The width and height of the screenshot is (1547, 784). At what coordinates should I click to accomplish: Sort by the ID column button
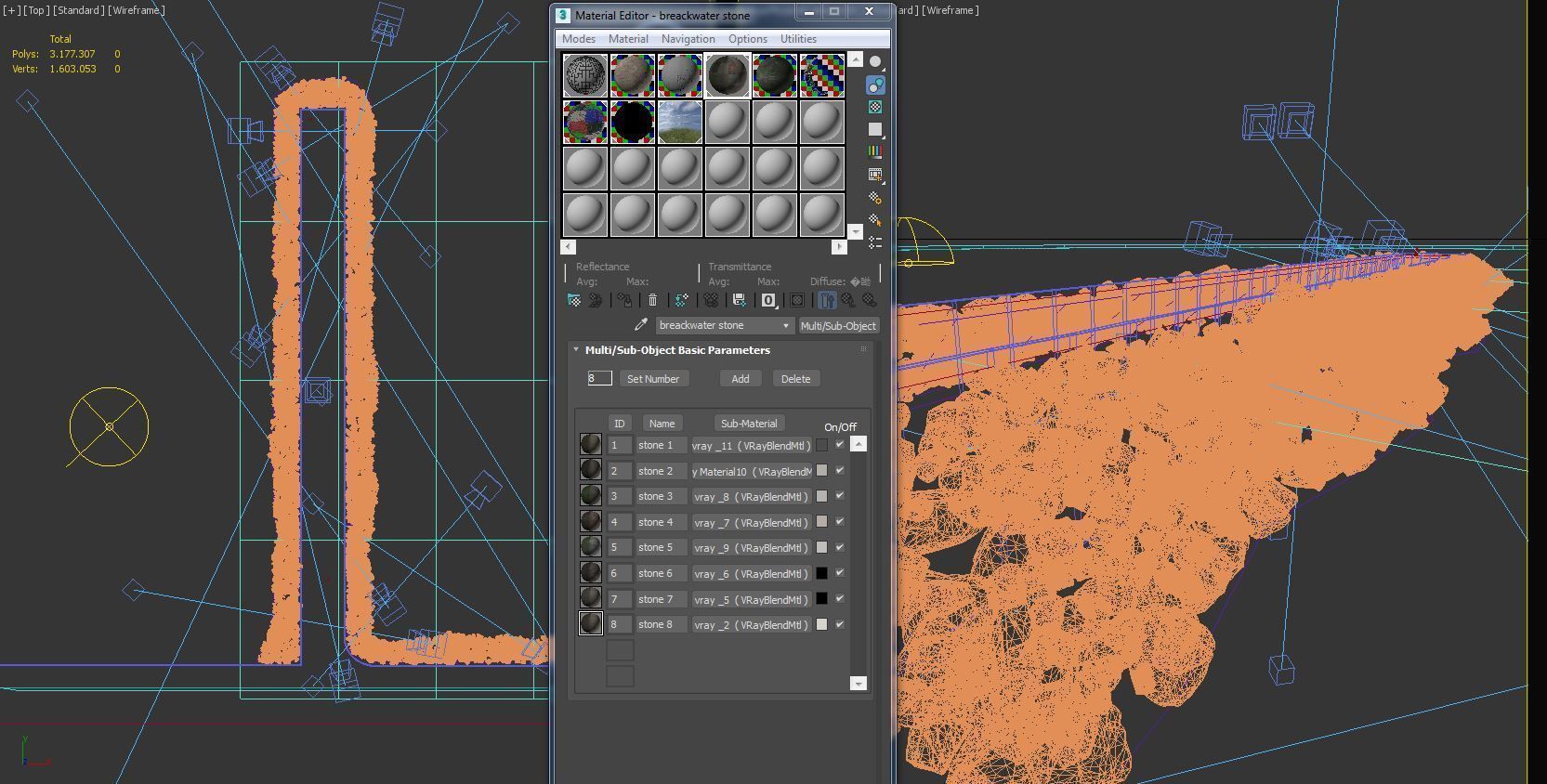pyautogui.click(x=620, y=424)
